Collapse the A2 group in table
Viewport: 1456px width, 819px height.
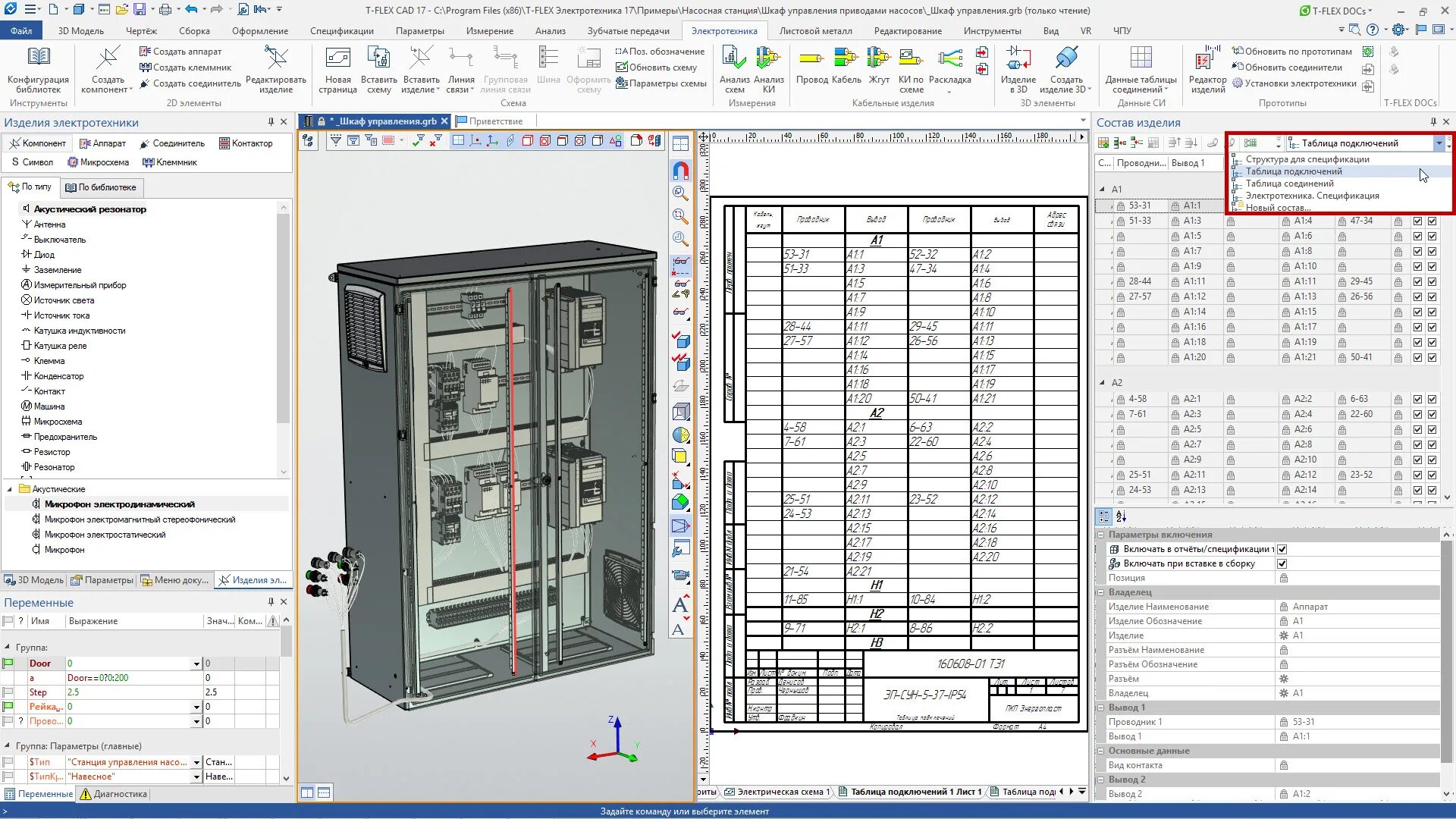click(x=1102, y=383)
